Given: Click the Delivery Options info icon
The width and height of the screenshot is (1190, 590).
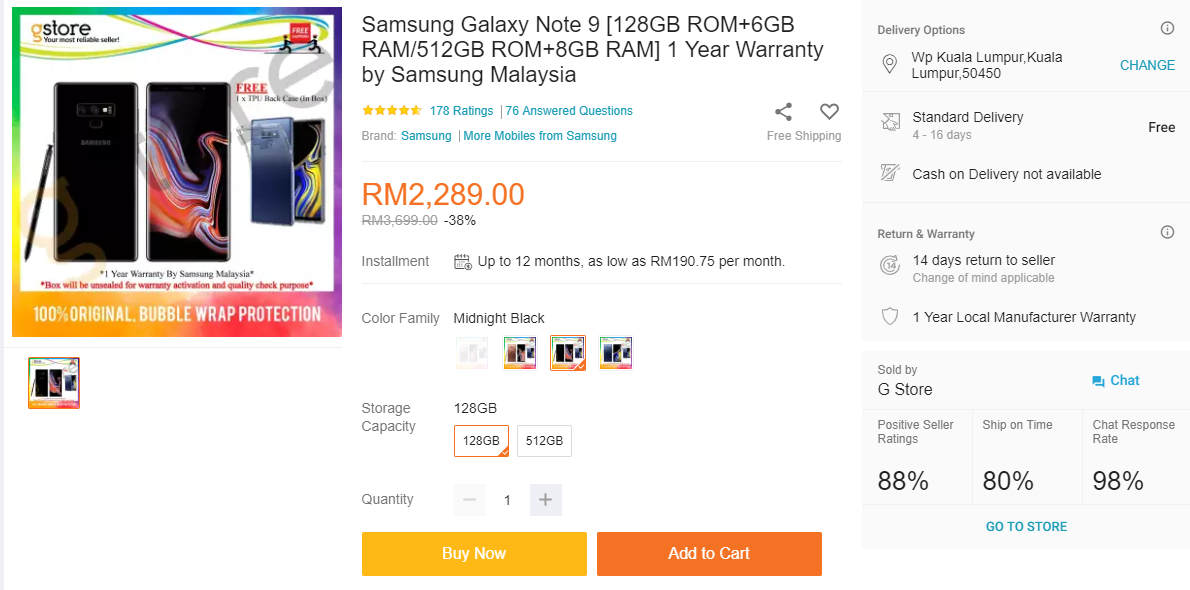Looking at the screenshot, I should (1167, 29).
